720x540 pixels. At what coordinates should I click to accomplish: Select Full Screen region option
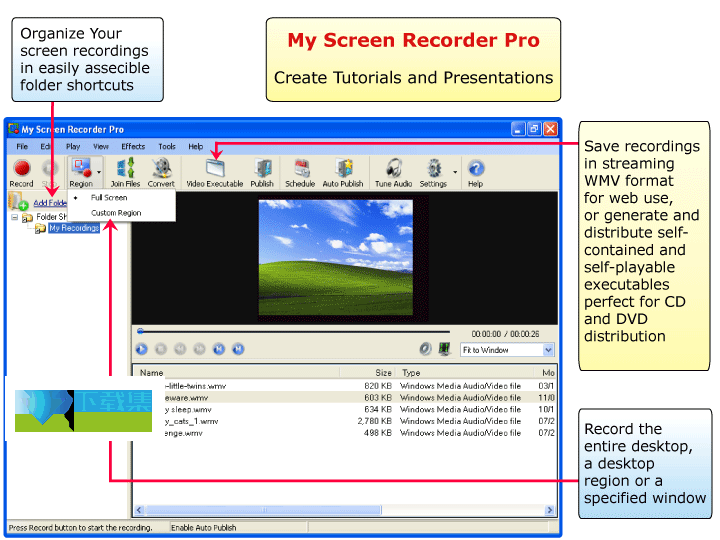tap(108, 197)
